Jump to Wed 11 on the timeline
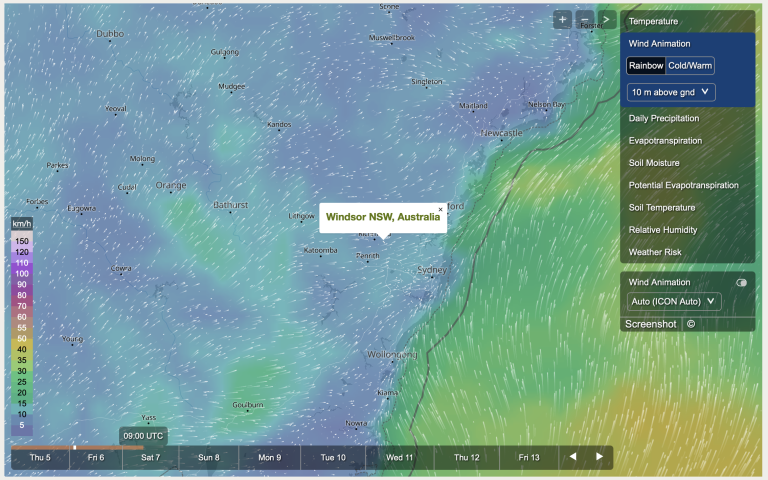This screenshot has width=768, height=480. pyautogui.click(x=400, y=457)
